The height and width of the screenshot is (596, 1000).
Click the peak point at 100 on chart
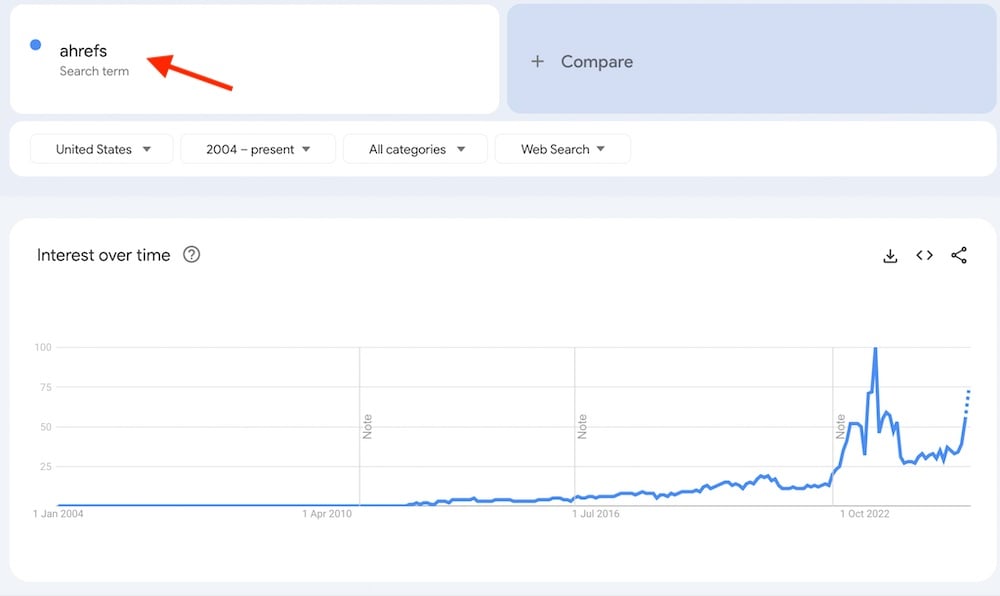(875, 349)
